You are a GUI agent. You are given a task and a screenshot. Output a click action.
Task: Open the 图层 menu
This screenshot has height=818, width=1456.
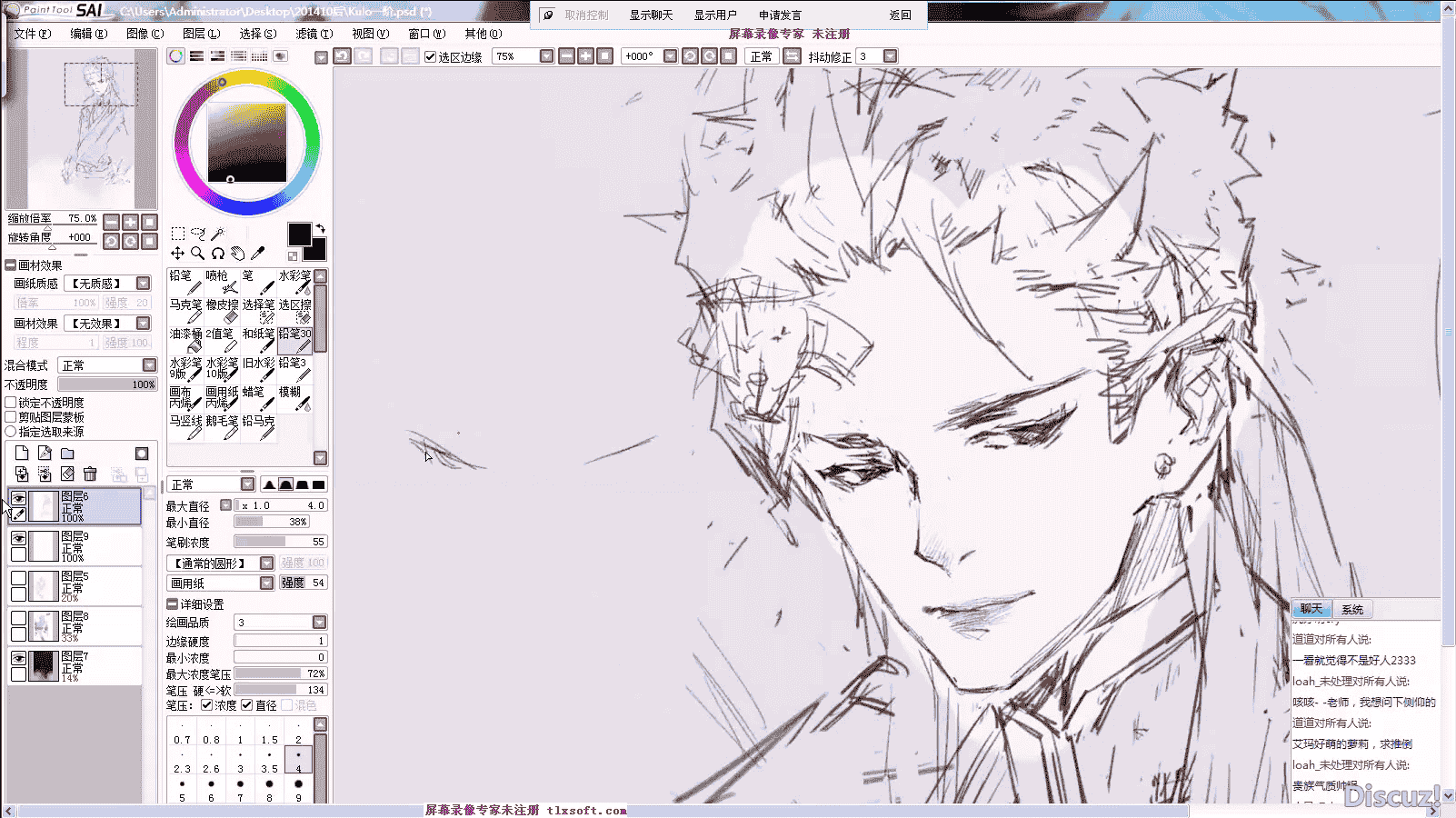[x=201, y=34]
